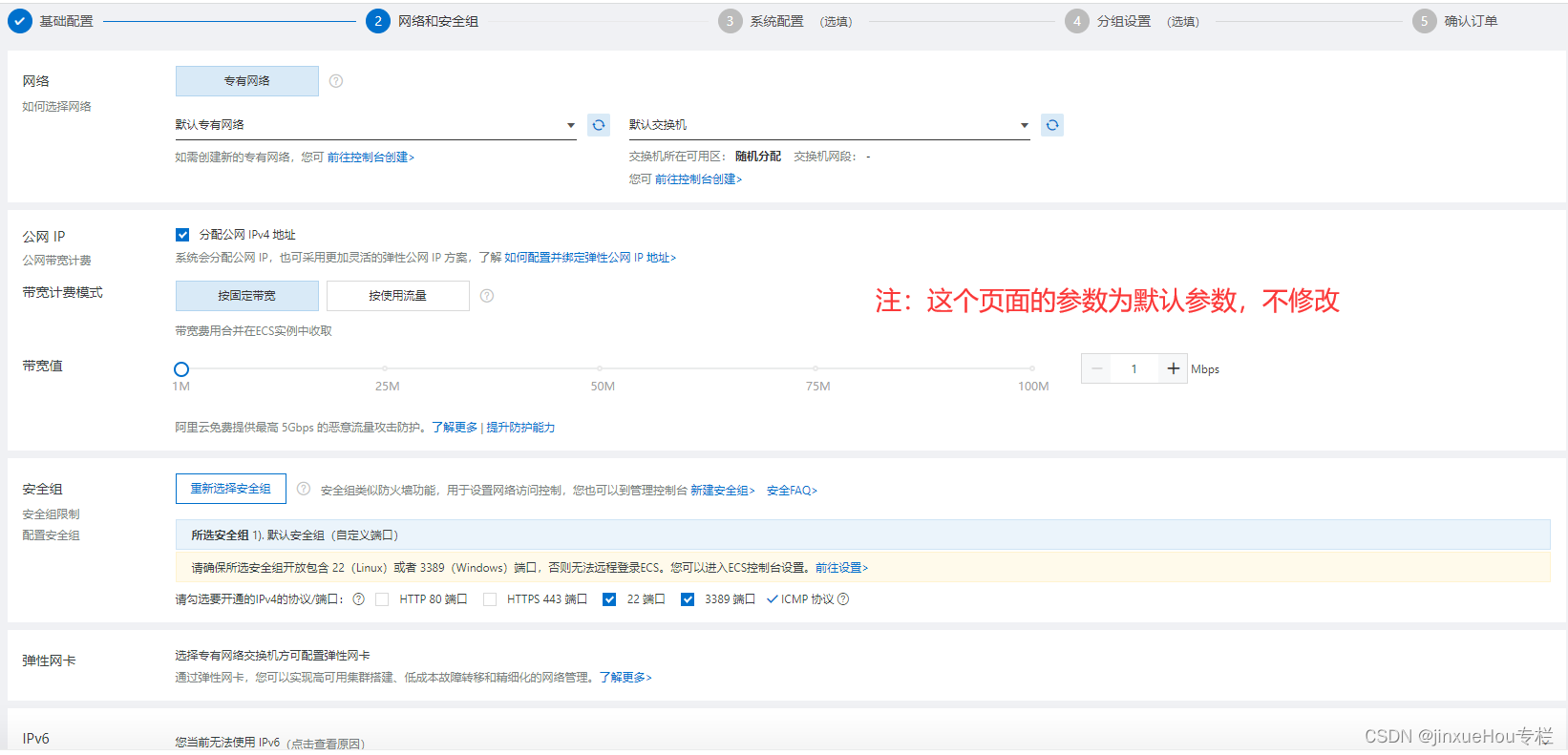
Task: Click the Mbps bandwidth value input field
Action: click(1134, 368)
